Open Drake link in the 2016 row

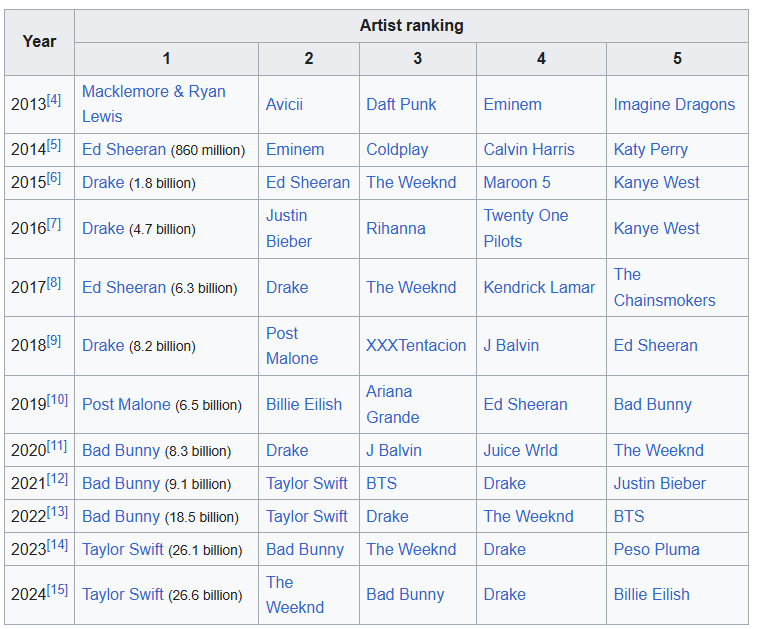[103, 228]
